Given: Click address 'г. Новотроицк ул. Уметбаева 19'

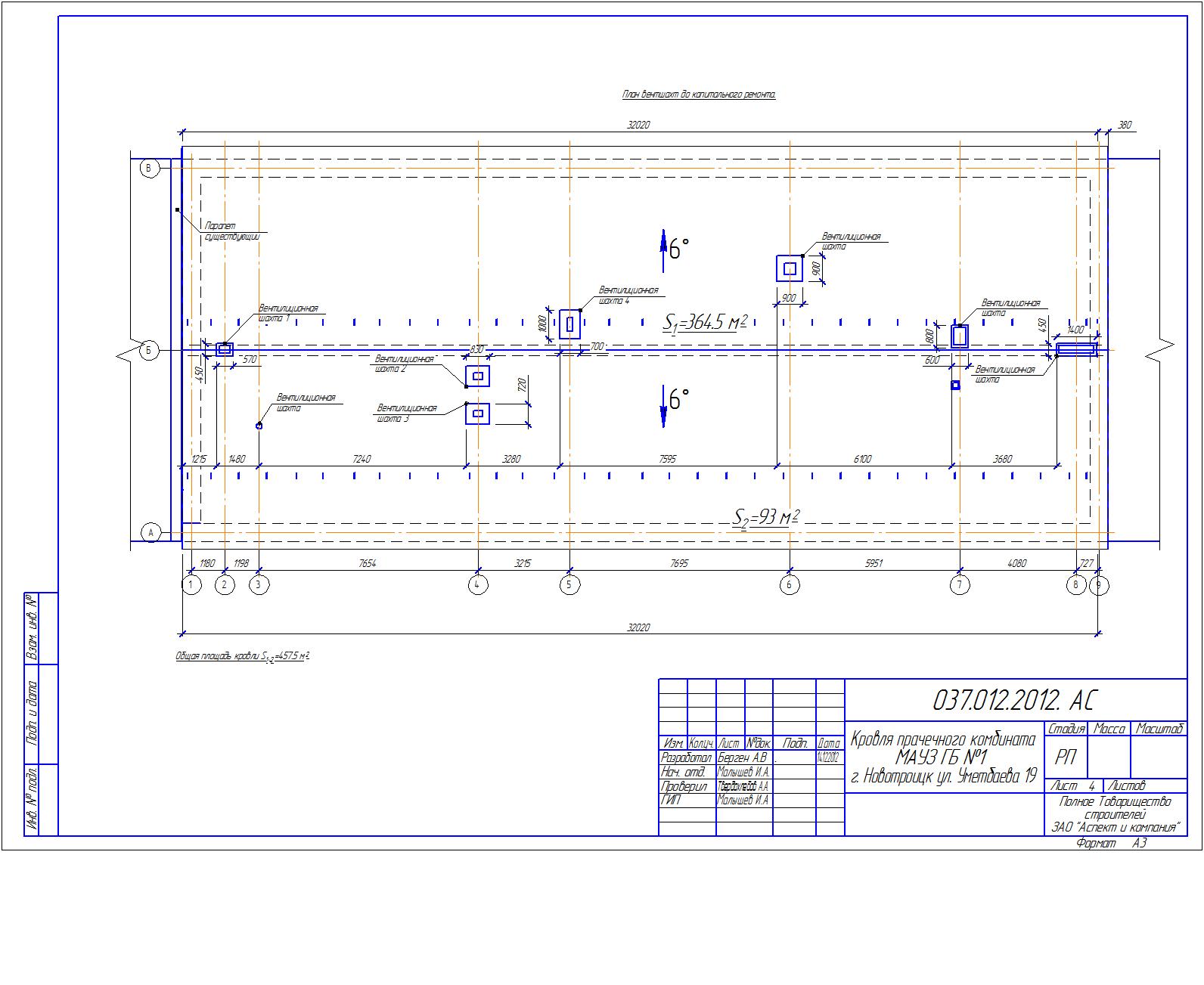Looking at the screenshot, I should click(943, 776).
